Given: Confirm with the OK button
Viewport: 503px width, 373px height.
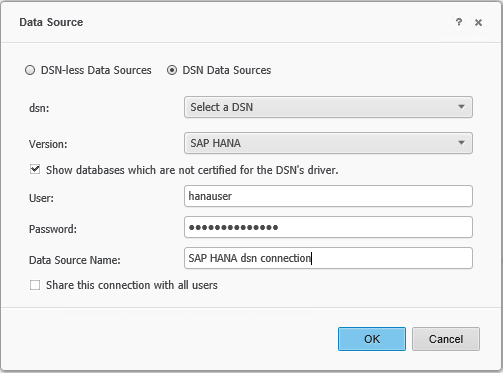Looking at the screenshot, I should coord(372,339).
